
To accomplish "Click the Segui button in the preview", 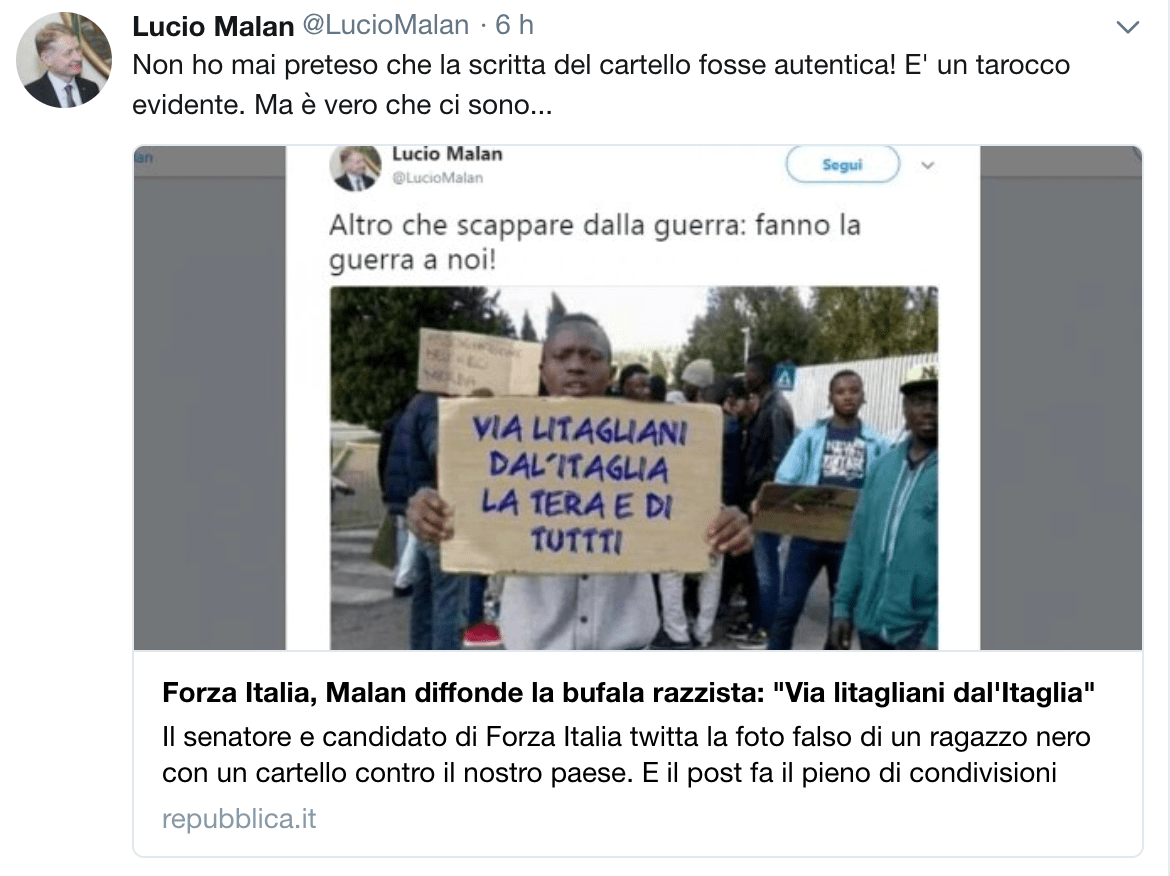I will [x=842, y=164].
